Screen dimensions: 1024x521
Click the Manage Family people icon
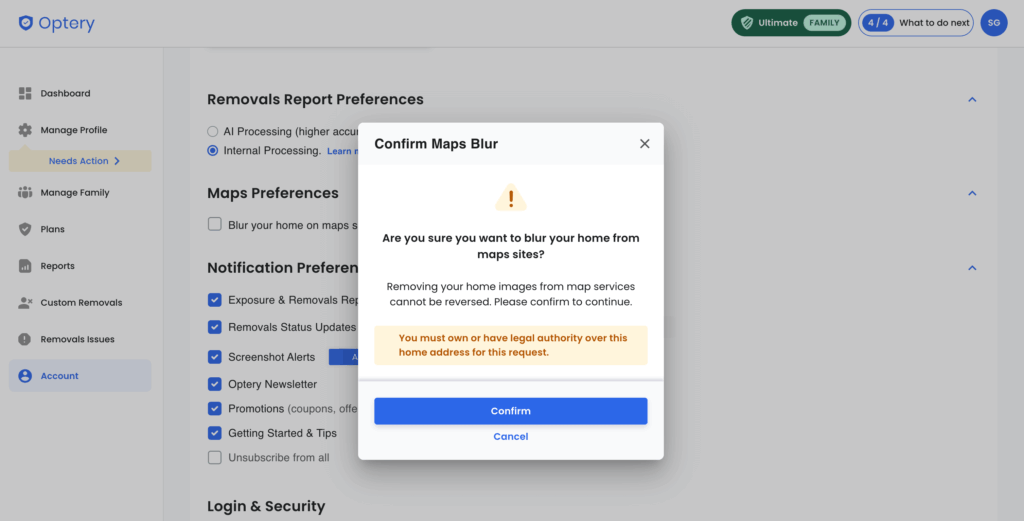(26, 193)
